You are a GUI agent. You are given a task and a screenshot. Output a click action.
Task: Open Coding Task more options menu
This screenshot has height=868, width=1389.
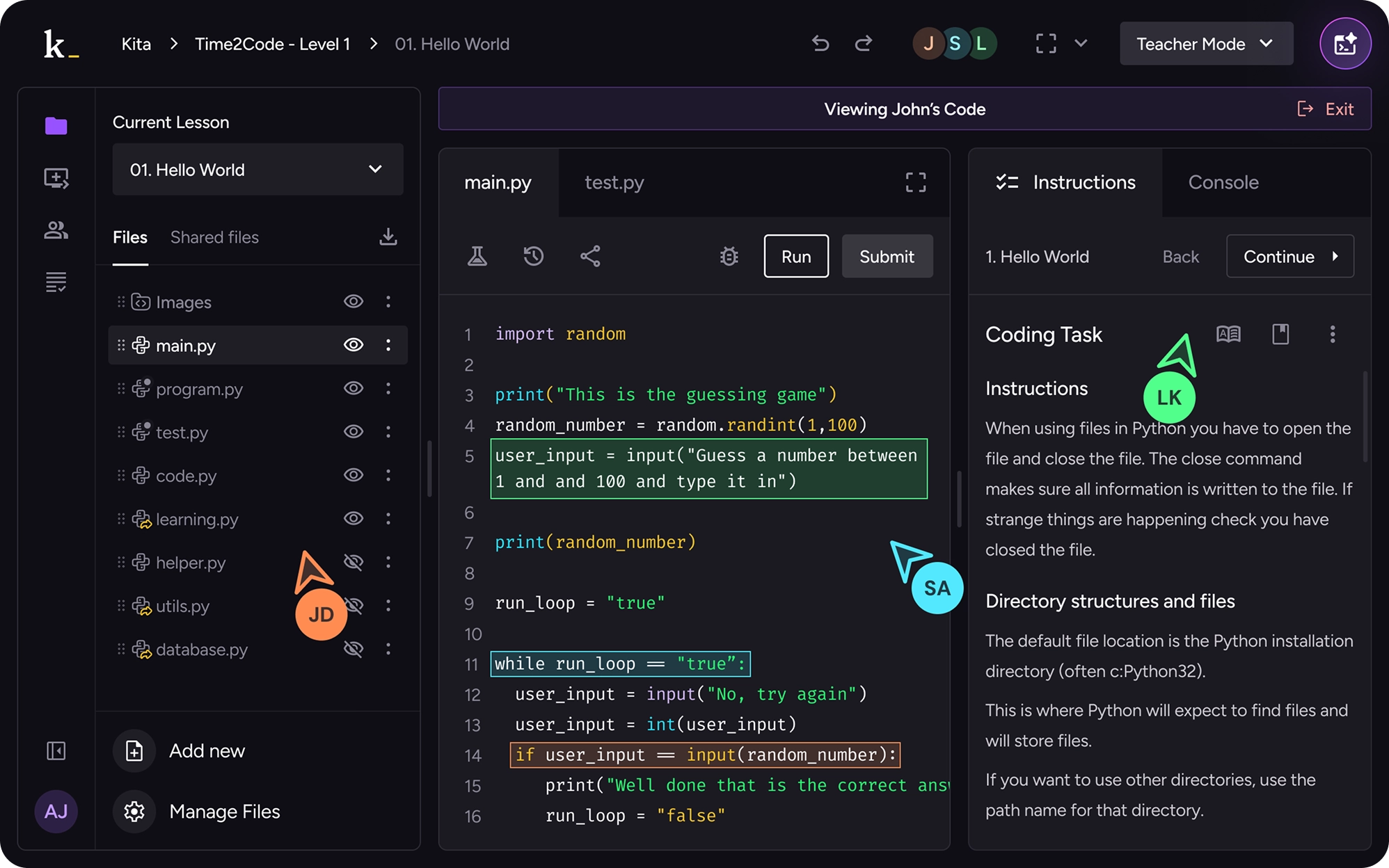tap(1333, 335)
